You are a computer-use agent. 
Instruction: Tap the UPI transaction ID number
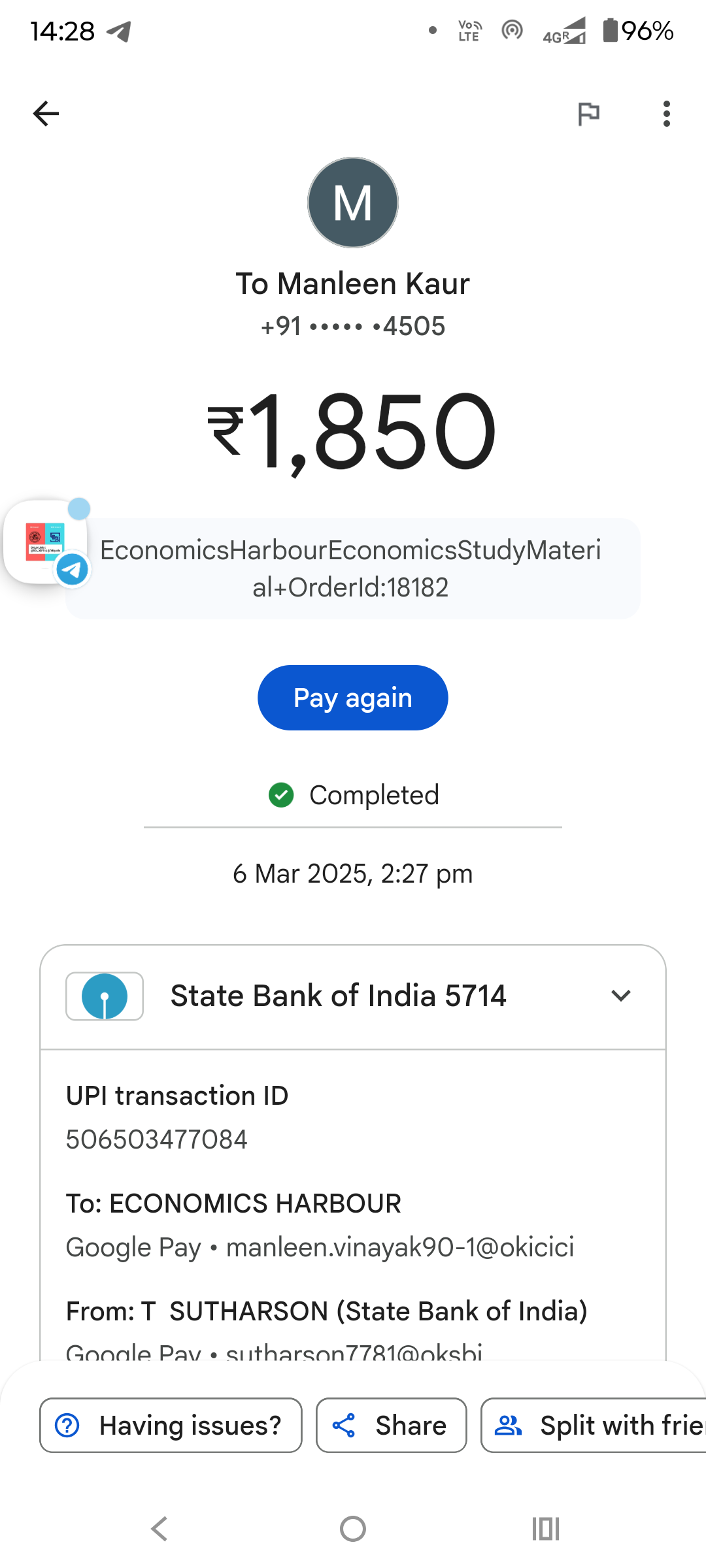tap(157, 1139)
